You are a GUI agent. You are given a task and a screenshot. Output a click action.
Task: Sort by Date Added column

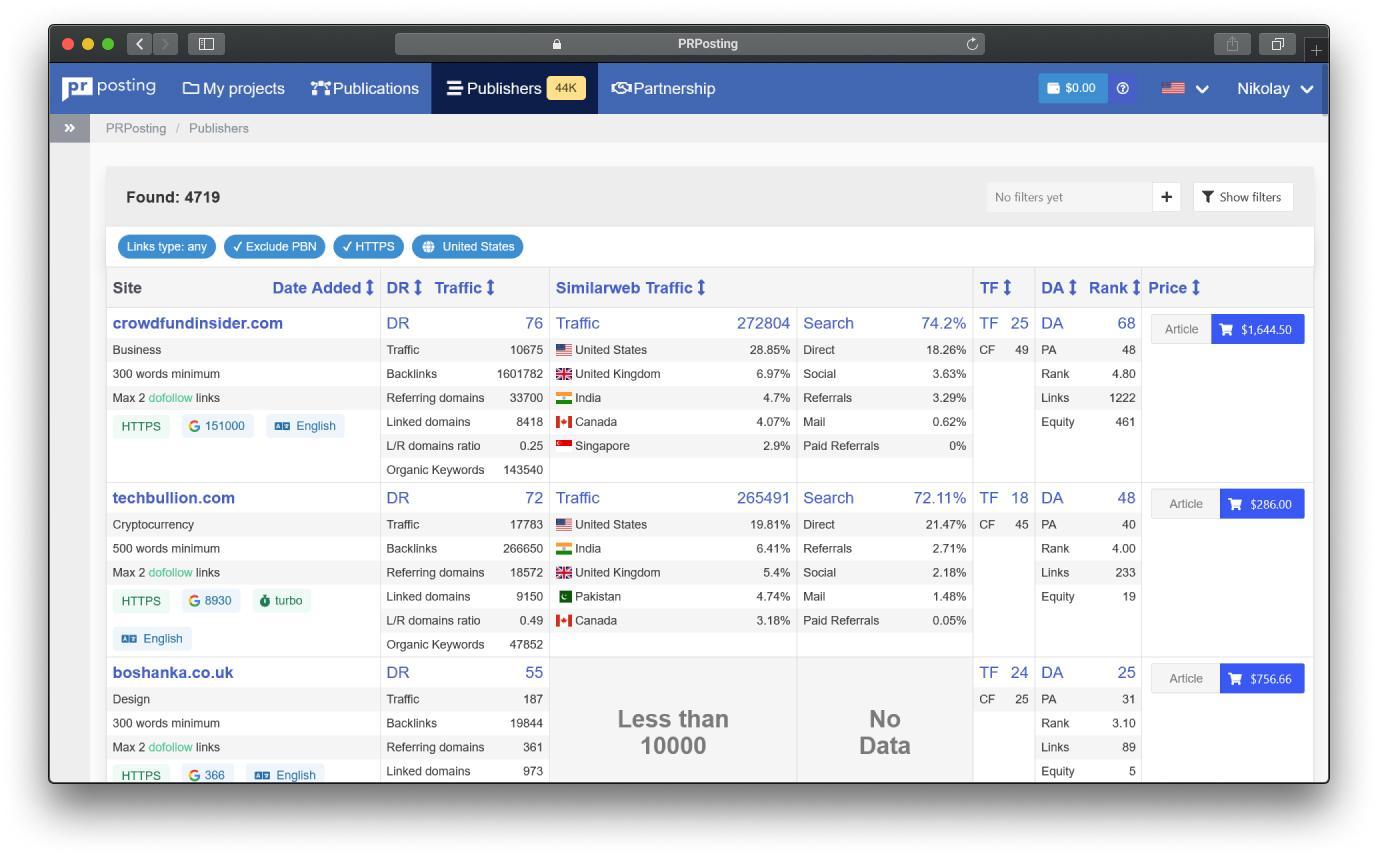tap(323, 288)
